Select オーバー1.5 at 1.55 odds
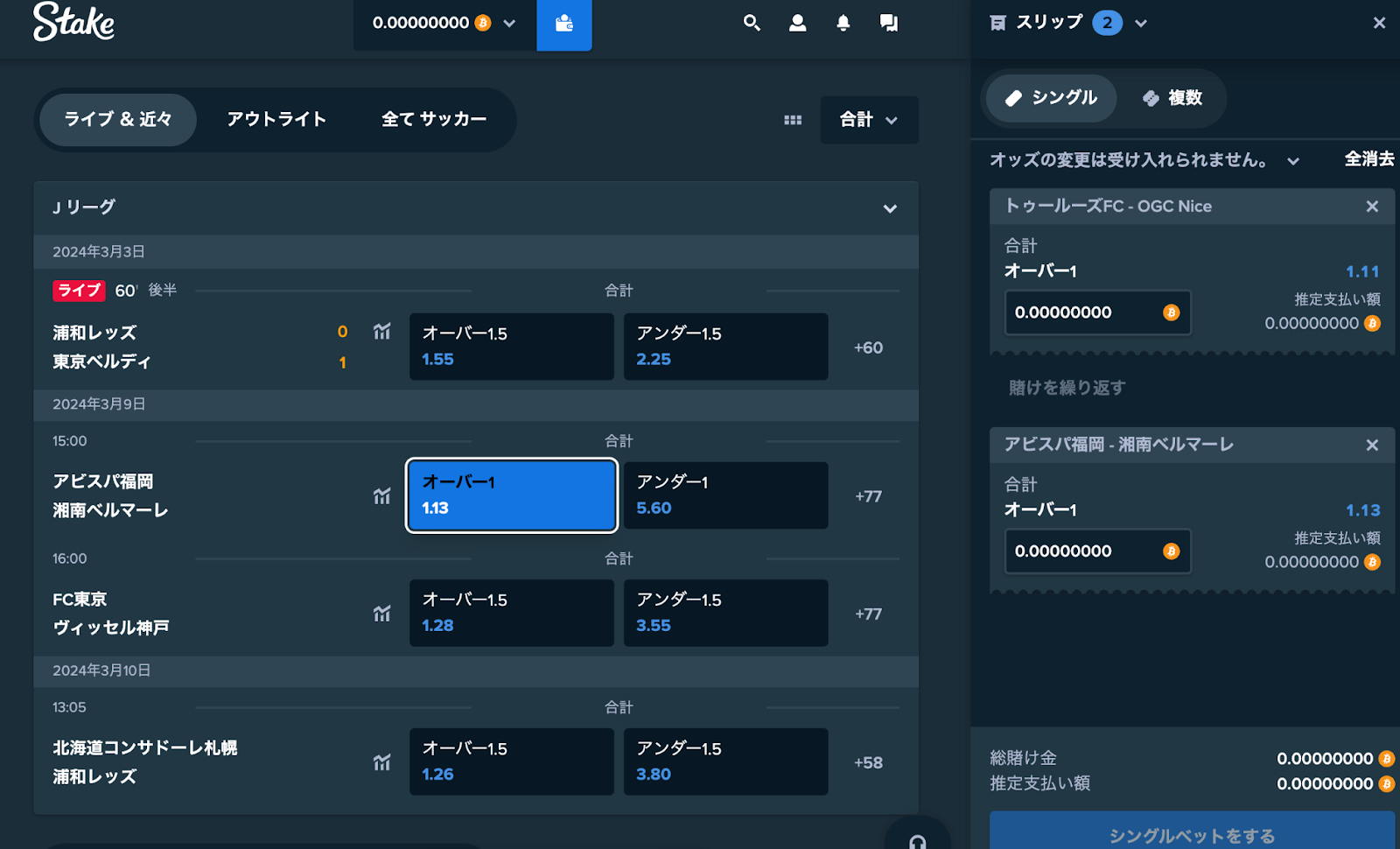 coord(511,347)
